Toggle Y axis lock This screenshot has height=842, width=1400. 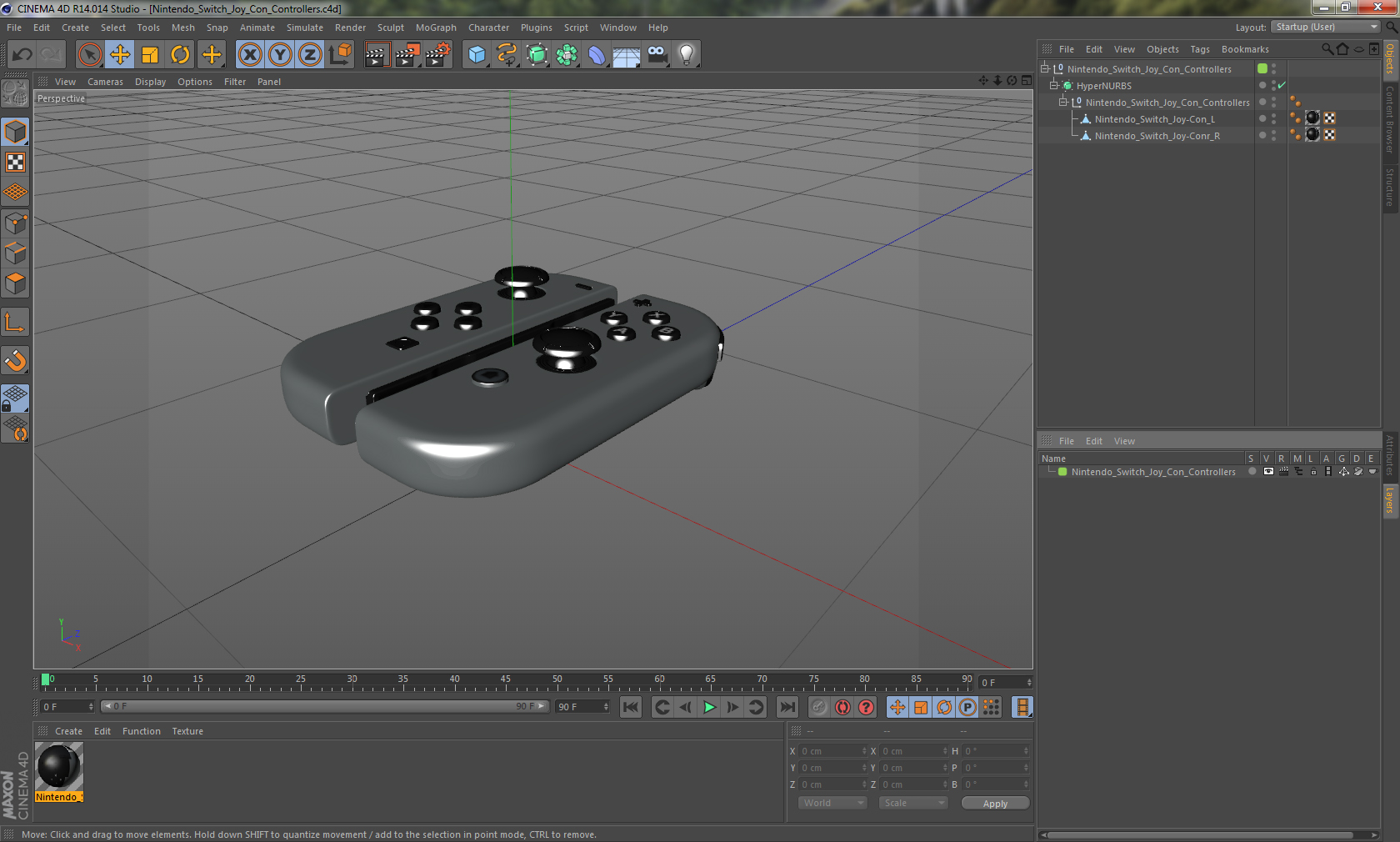(x=280, y=55)
